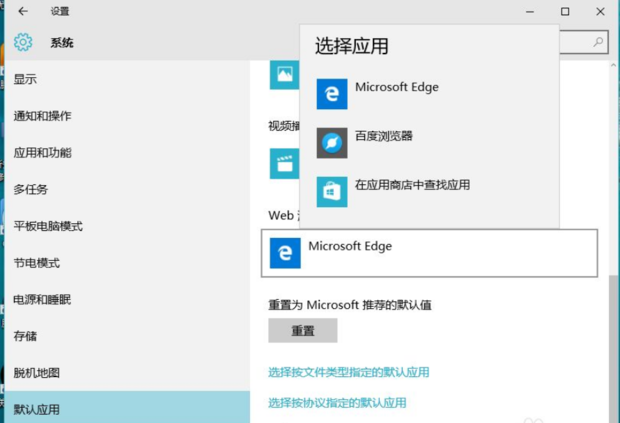Image resolution: width=620 pixels, height=423 pixels.
Task: Close the settings window
Action: click(600, 11)
